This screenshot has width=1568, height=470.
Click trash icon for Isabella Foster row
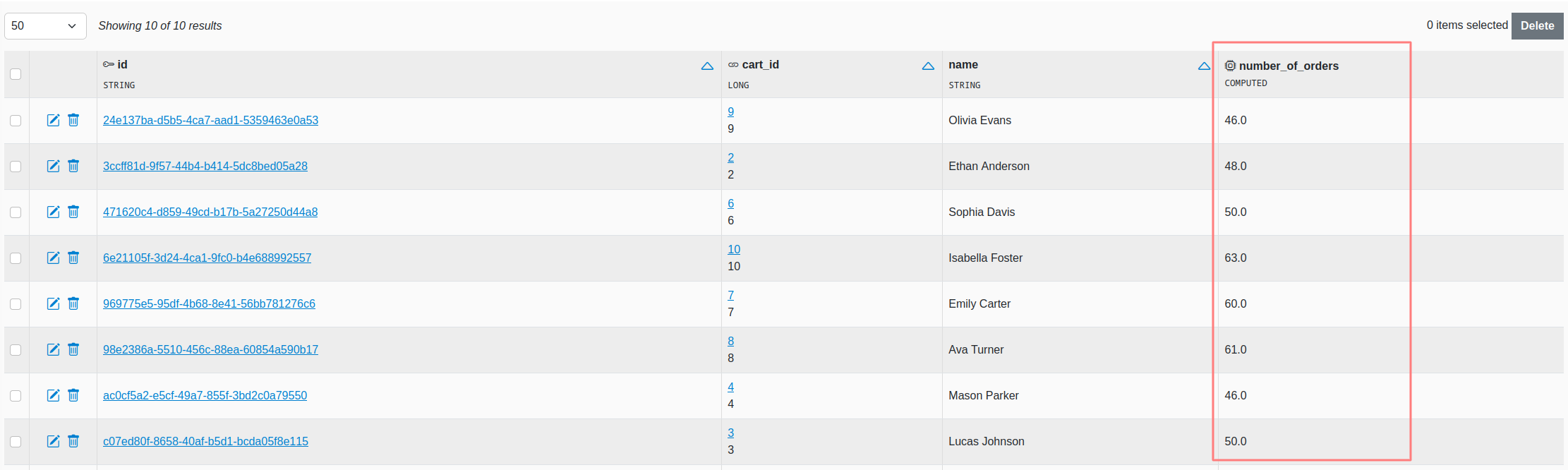(x=73, y=258)
